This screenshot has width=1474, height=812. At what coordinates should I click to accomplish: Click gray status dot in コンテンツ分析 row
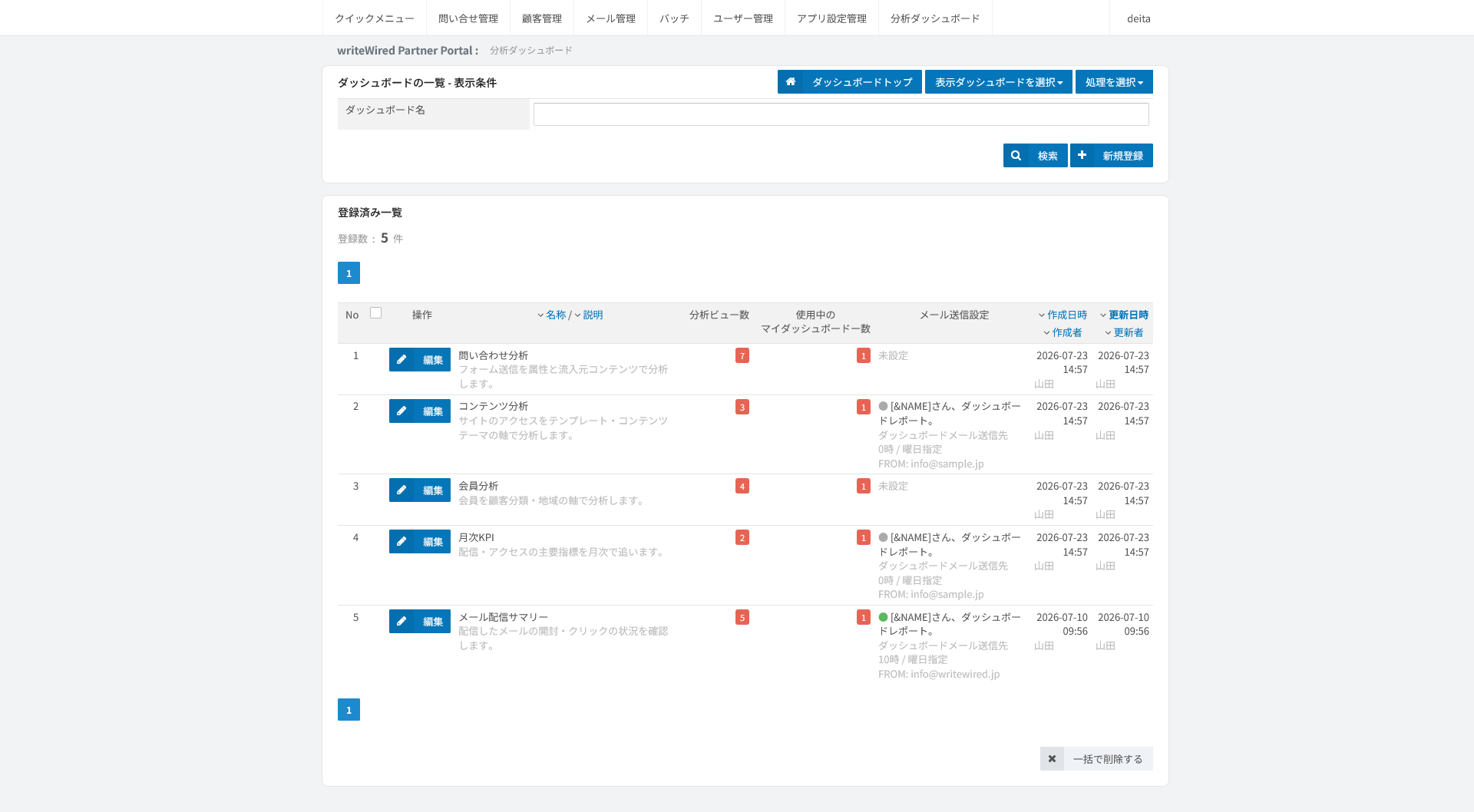click(883, 406)
